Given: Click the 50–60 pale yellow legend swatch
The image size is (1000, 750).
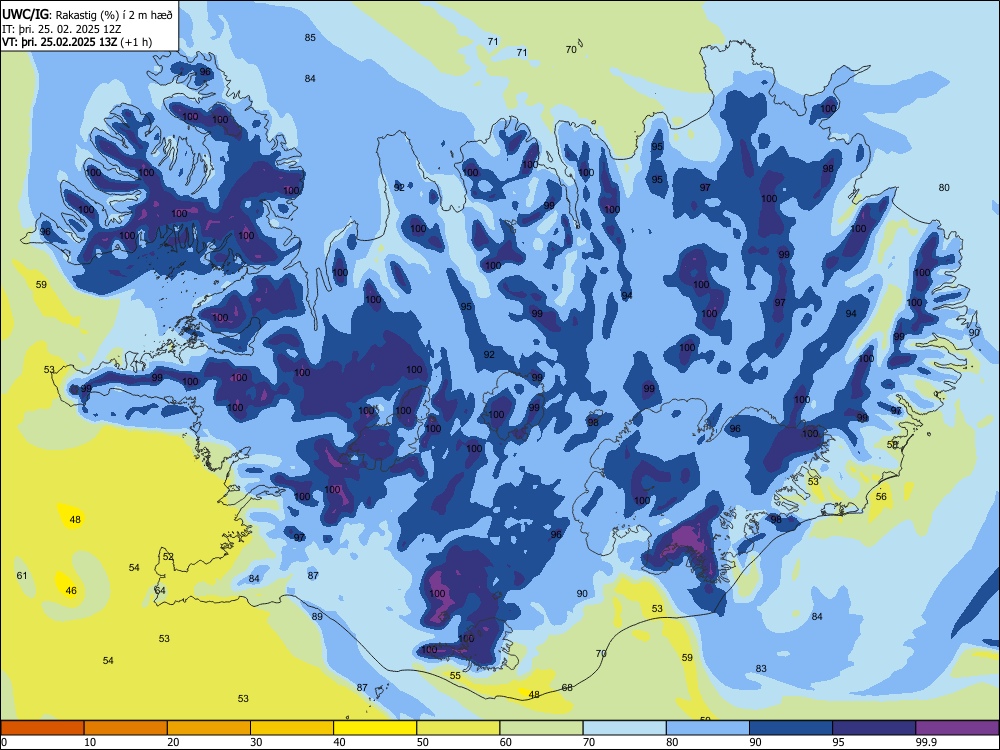Looking at the screenshot, I should 459,728.
